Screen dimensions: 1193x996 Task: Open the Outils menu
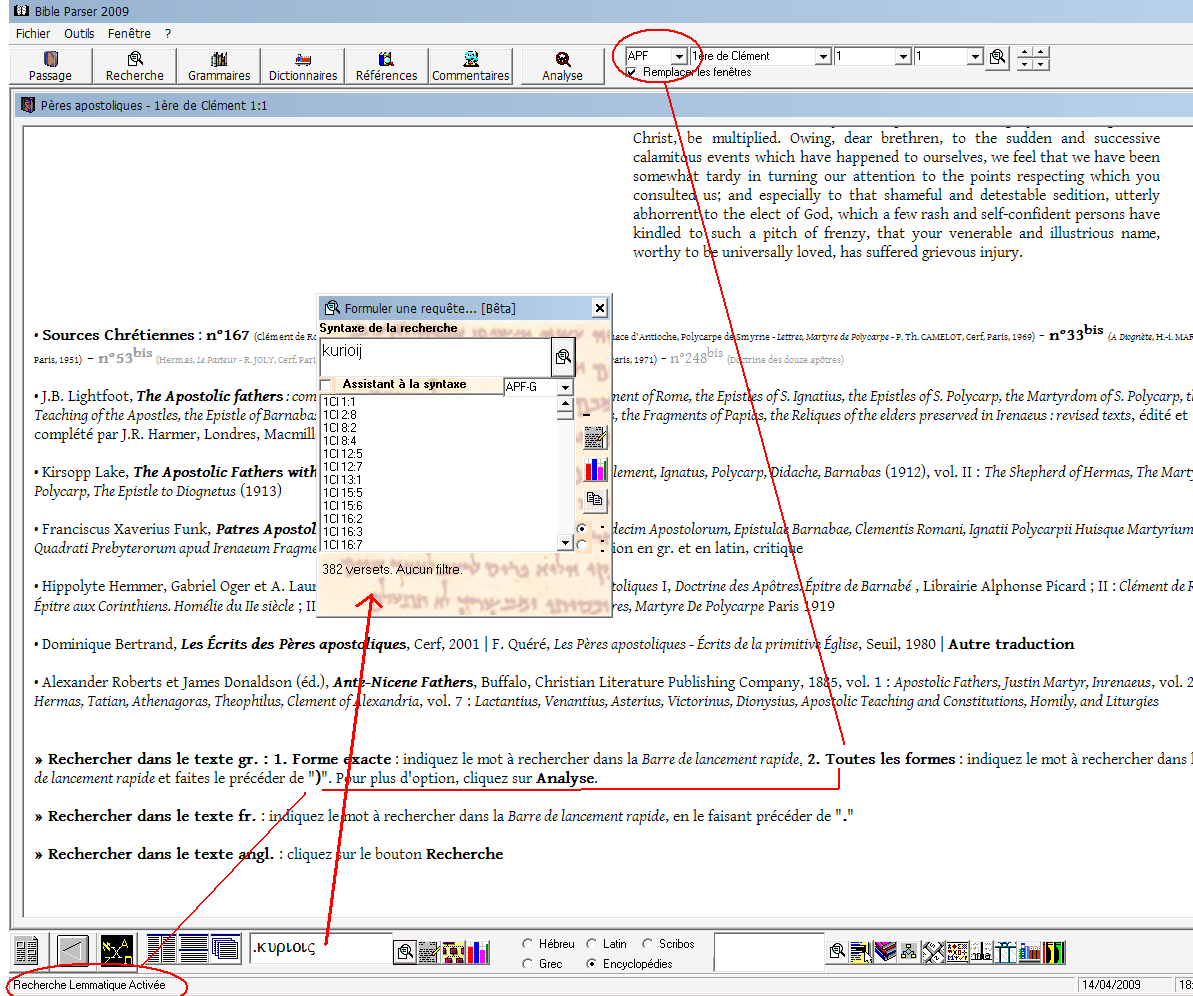tap(79, 33)
